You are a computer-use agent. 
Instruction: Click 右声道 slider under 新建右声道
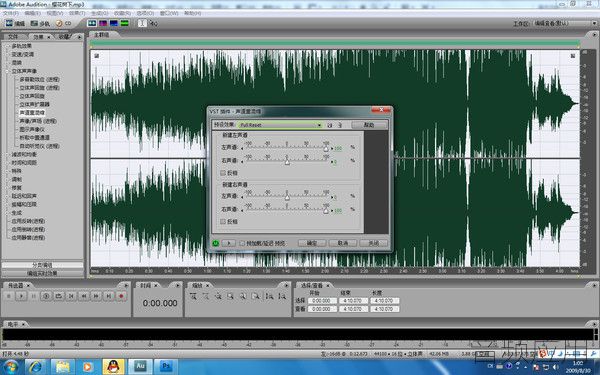point(287,209)
